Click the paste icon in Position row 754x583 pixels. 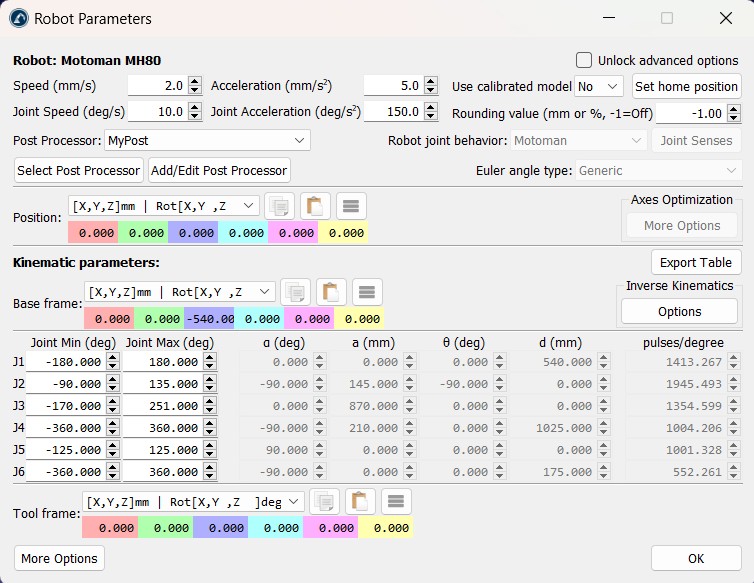[x=315, y=206]
